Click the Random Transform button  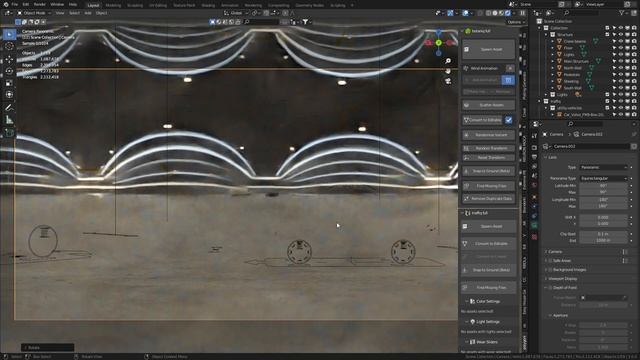point(489,148)
